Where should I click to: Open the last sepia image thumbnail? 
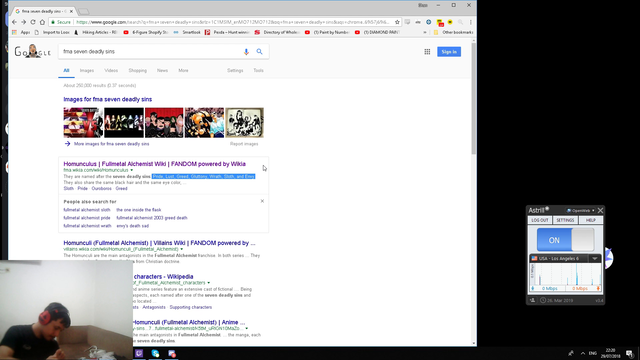click(x=244, y=122)
